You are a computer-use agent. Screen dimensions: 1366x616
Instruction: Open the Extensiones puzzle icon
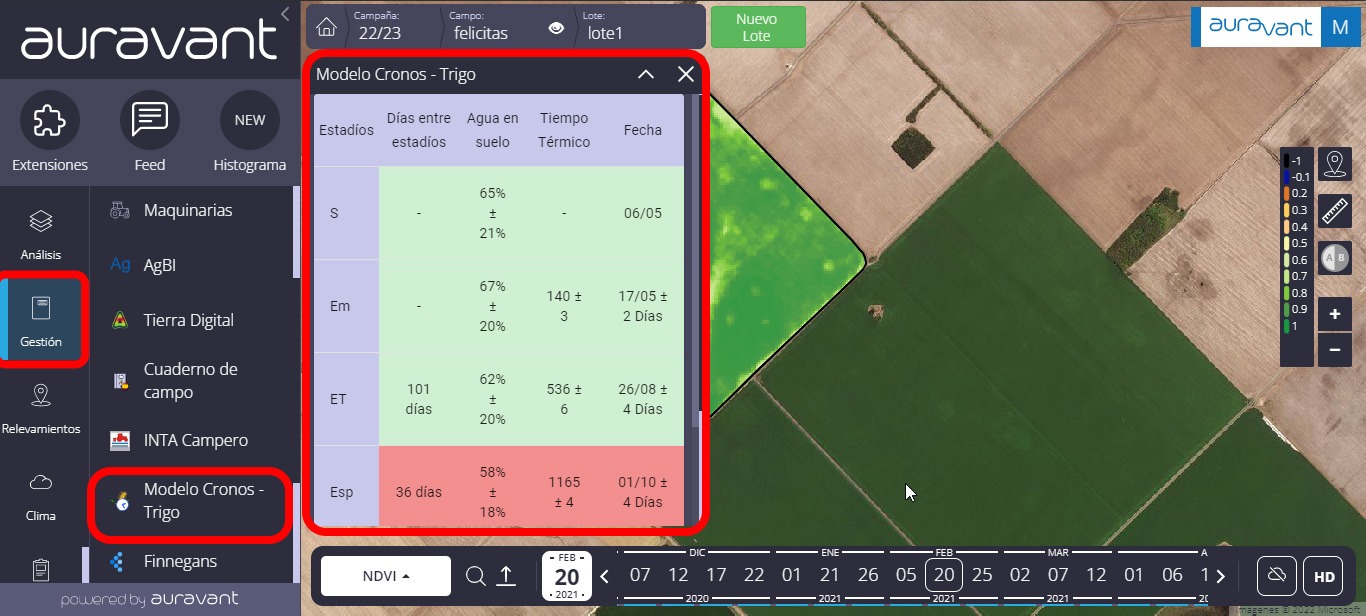[x=50, y=120]
